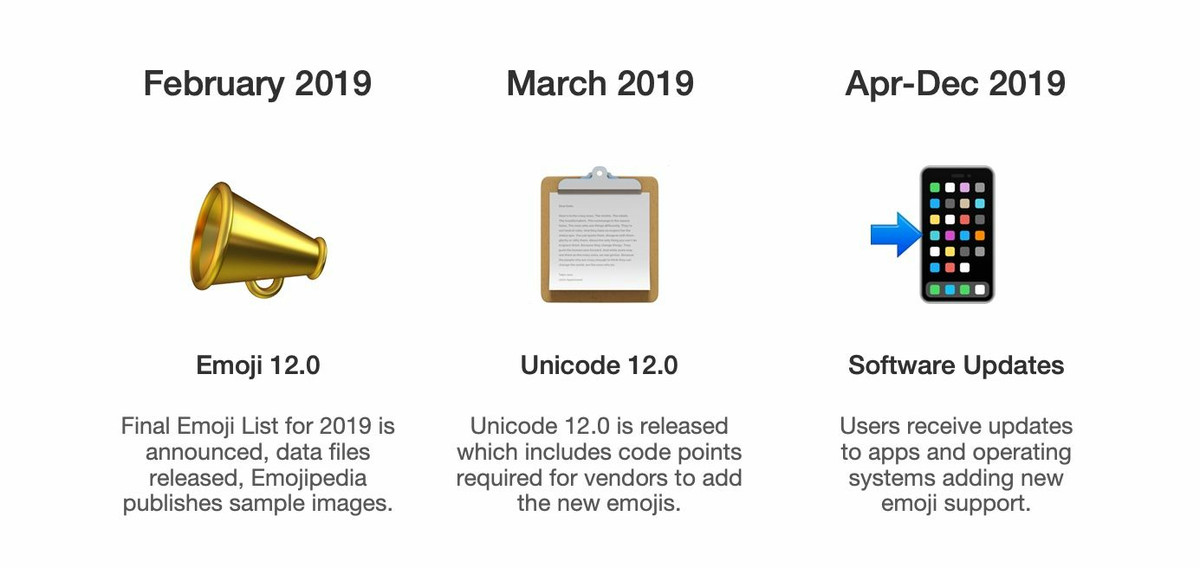This screenshot has width=1200, height=568.
Task: Click the mobile phone emoji
Action: pyautogui.click(x=957, y=235)
